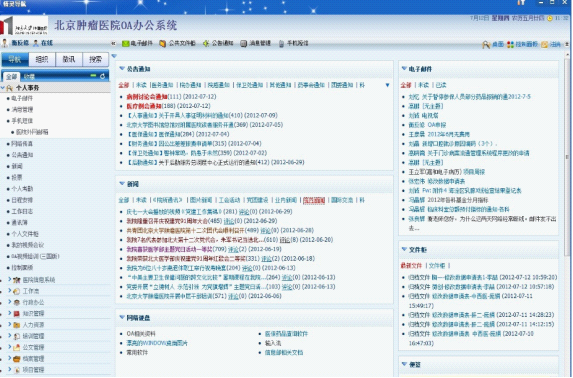This screenshot has height=378, width=573.
Task: Click the 工作流 icon in the sidebar
Action: click(16, 291)
